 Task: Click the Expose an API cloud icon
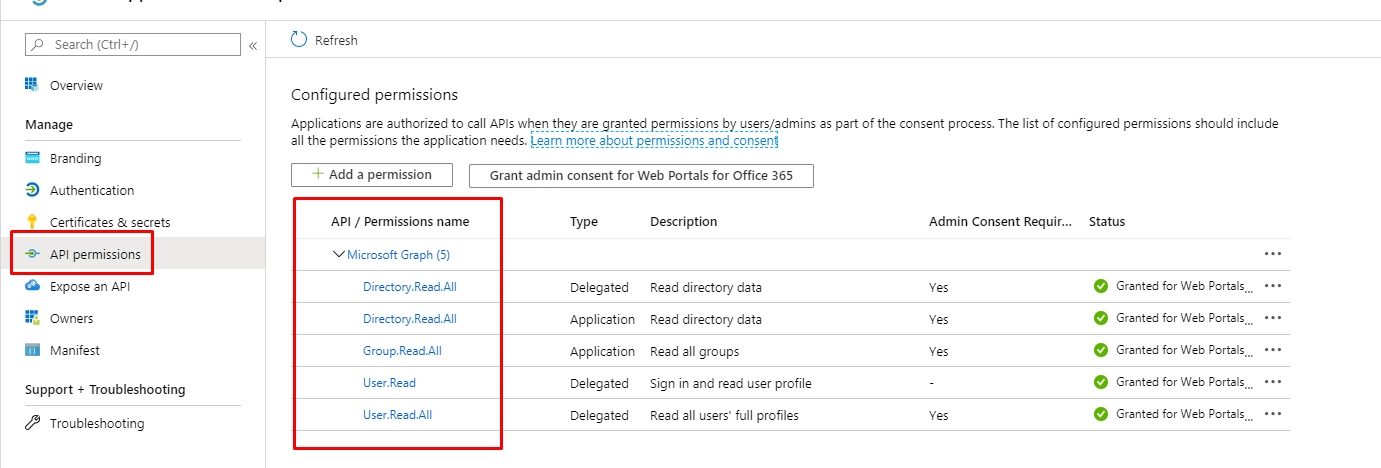pos(32,286)
